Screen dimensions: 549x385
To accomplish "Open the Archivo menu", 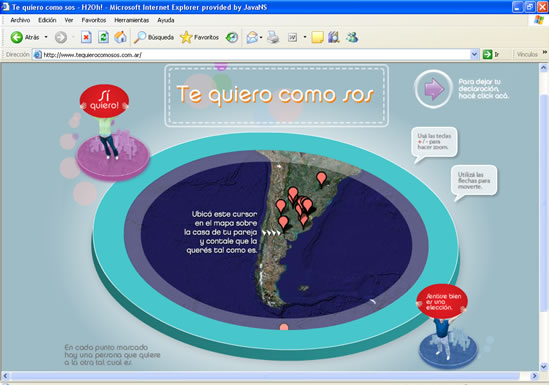I will [20, 20].
